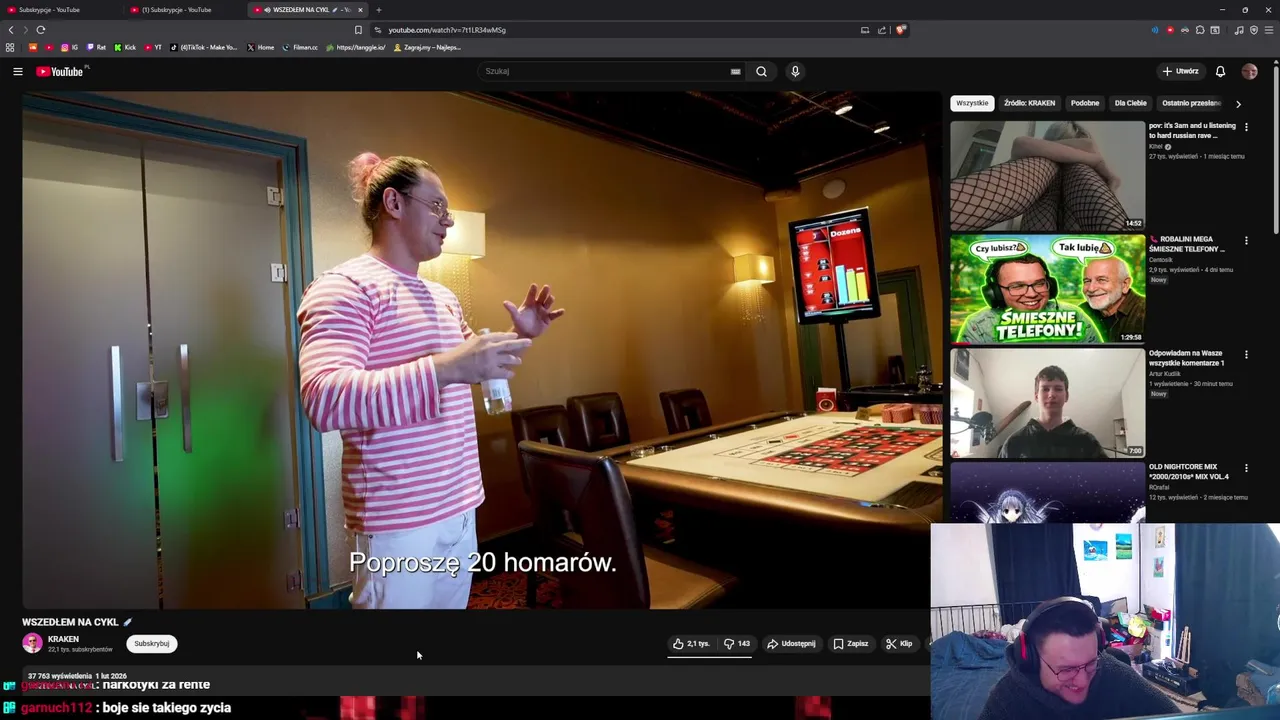Open the Kick bookmark
The height and width of the screenshot is (720, 1280).
[x=125, y=47]
